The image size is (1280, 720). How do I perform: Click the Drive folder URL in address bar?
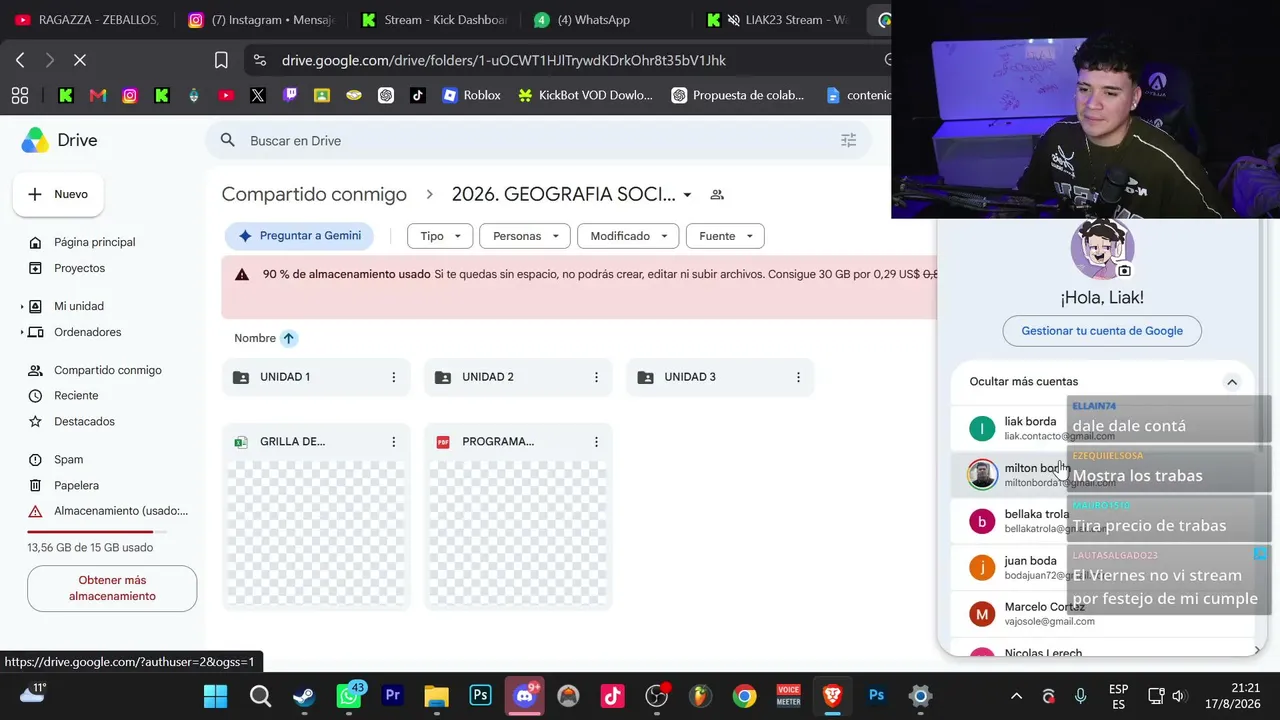[504, 60]
